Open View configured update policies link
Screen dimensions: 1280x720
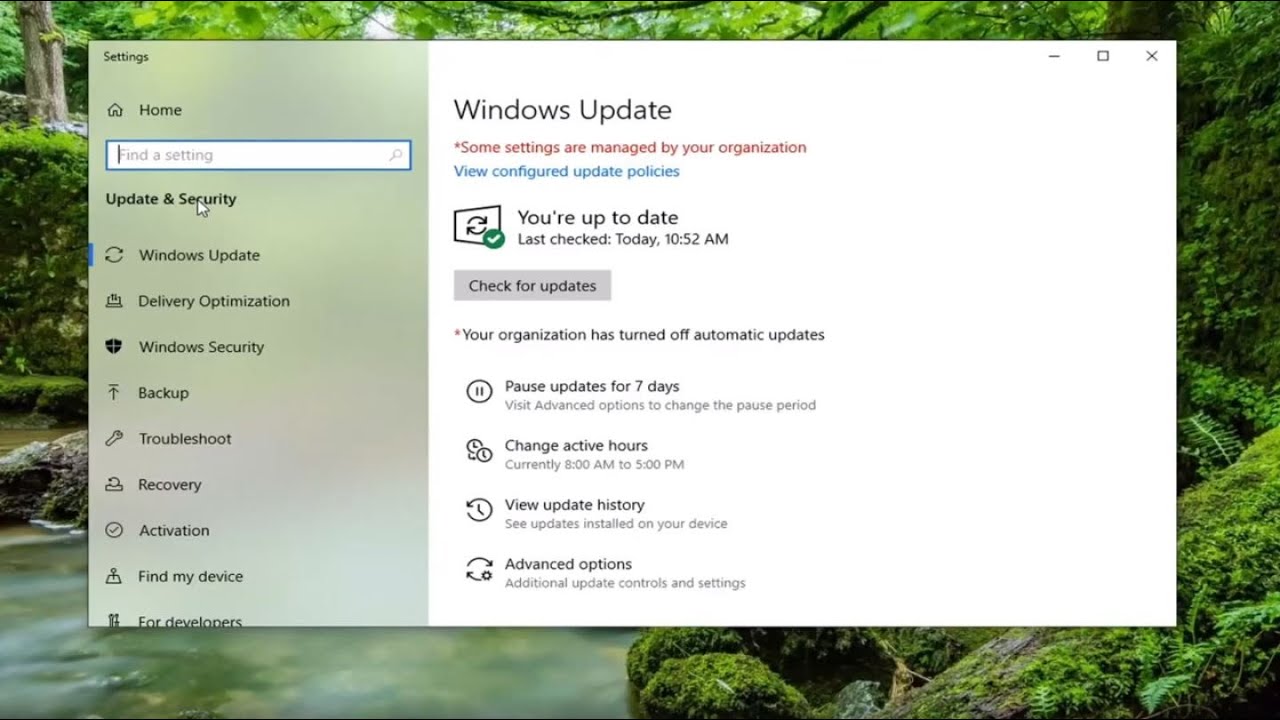[x=566, y=171]
